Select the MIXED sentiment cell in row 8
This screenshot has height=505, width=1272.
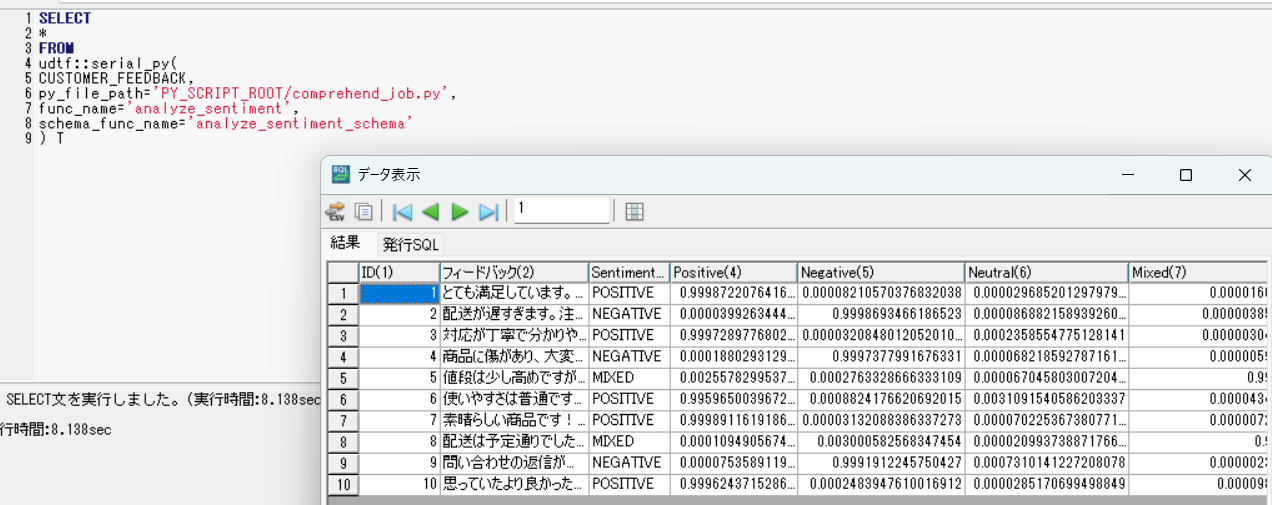(x=628, y=441)
